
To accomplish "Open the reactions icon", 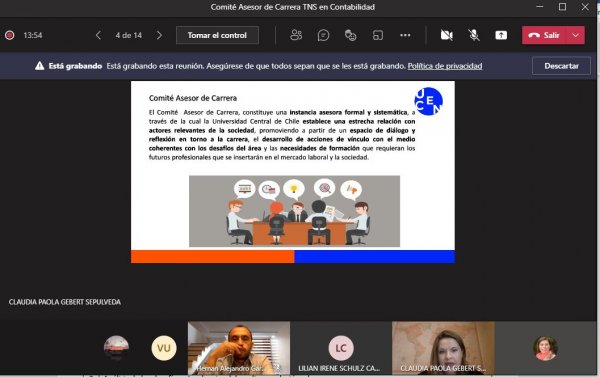I will tap(351, 35).
